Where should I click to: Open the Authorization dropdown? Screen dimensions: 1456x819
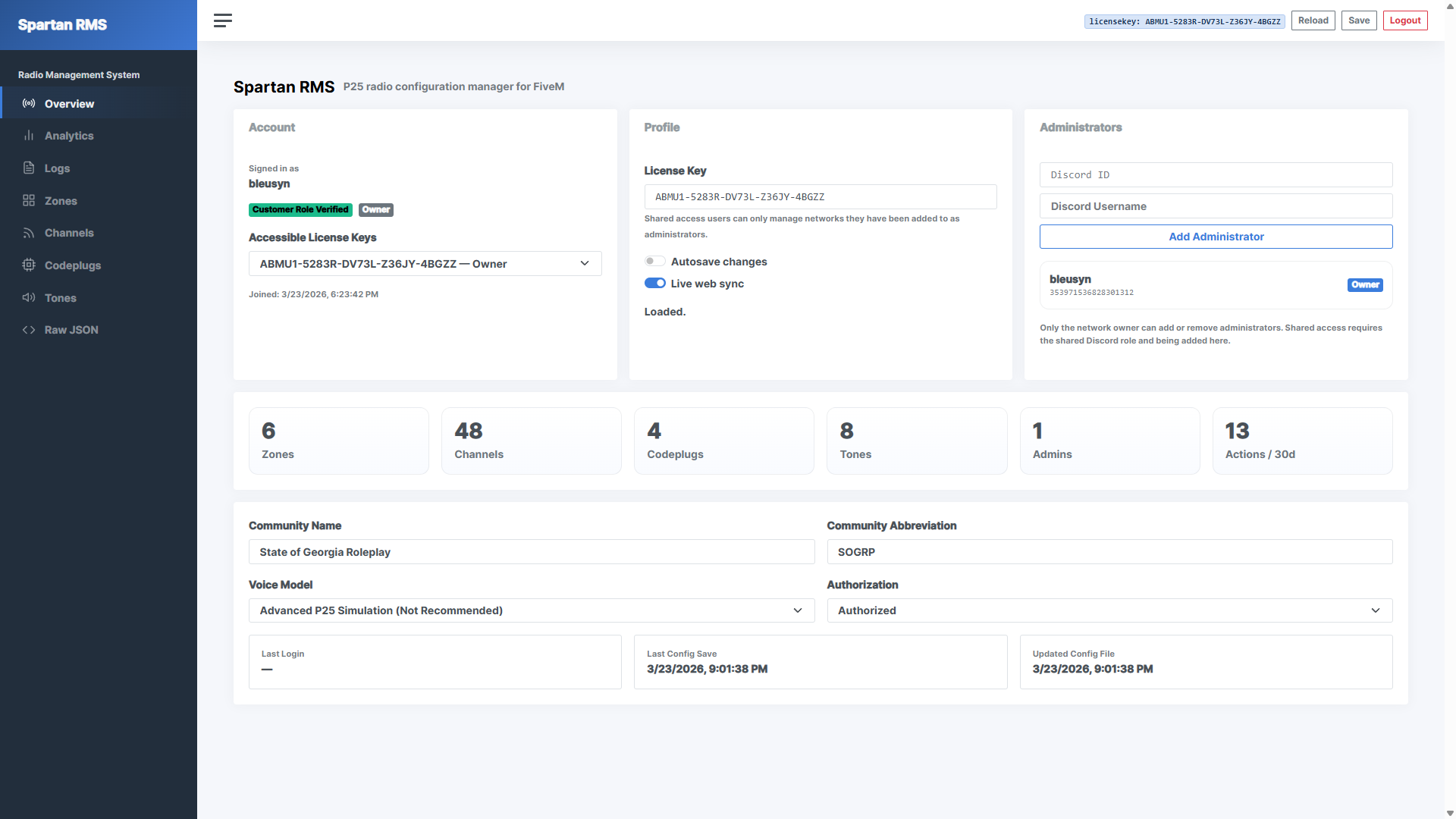point(1109,610)
